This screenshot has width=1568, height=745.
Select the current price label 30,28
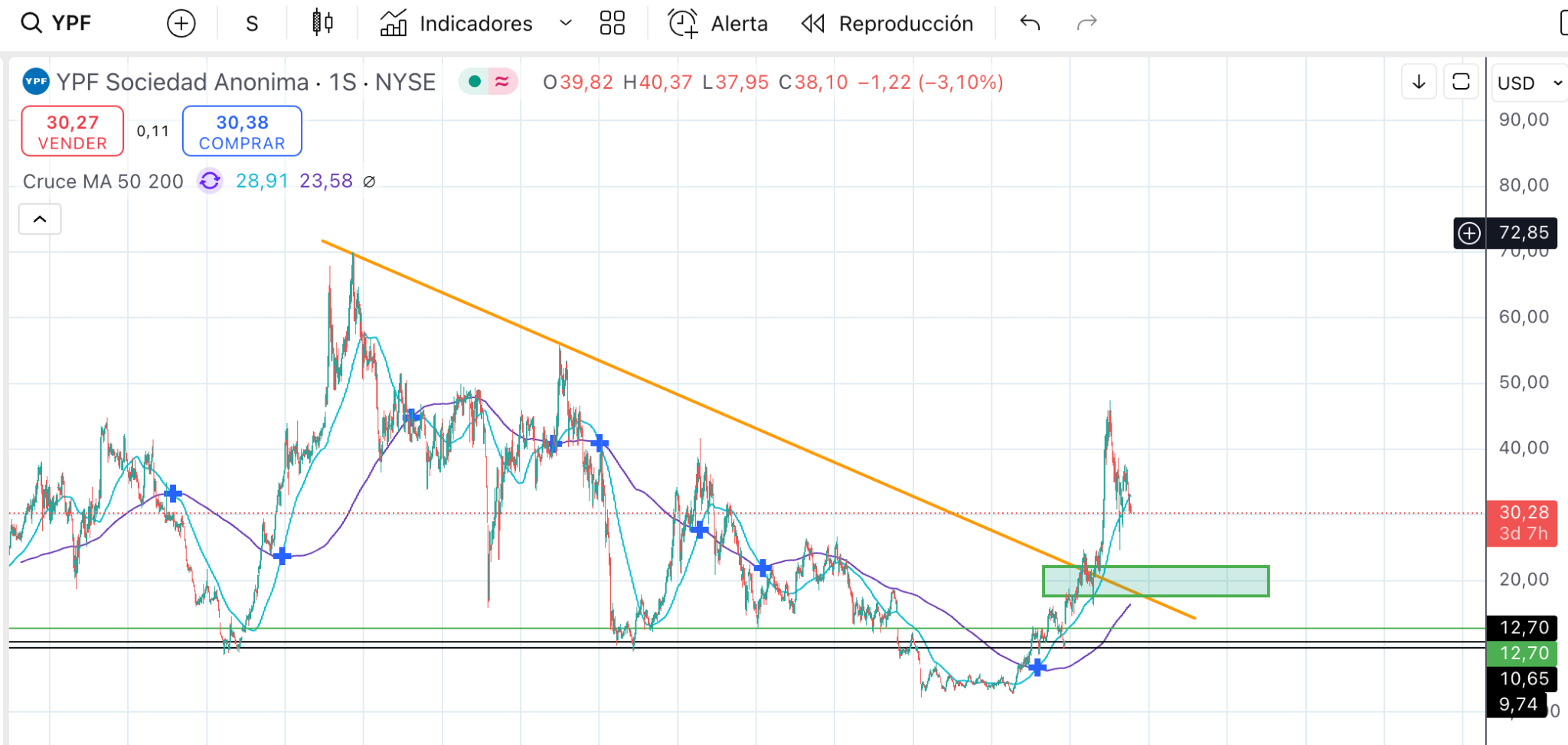1524,522
